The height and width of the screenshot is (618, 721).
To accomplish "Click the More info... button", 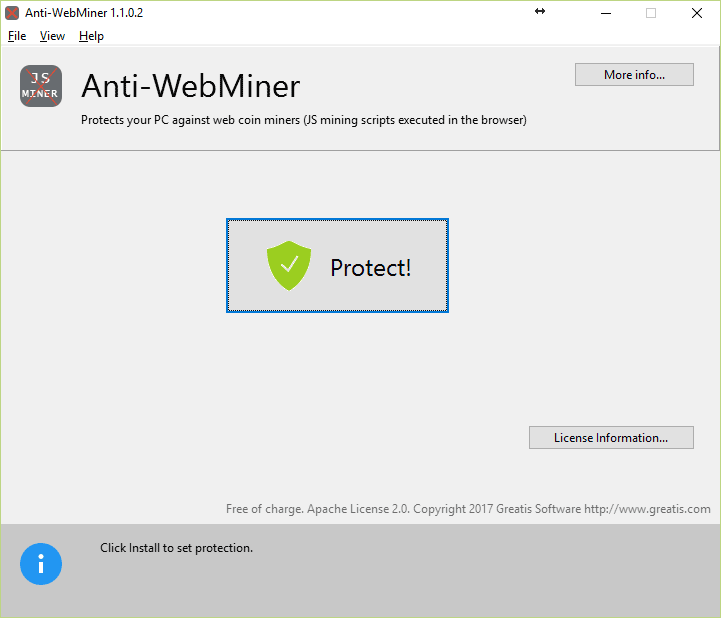I will (x=634, y=74).
